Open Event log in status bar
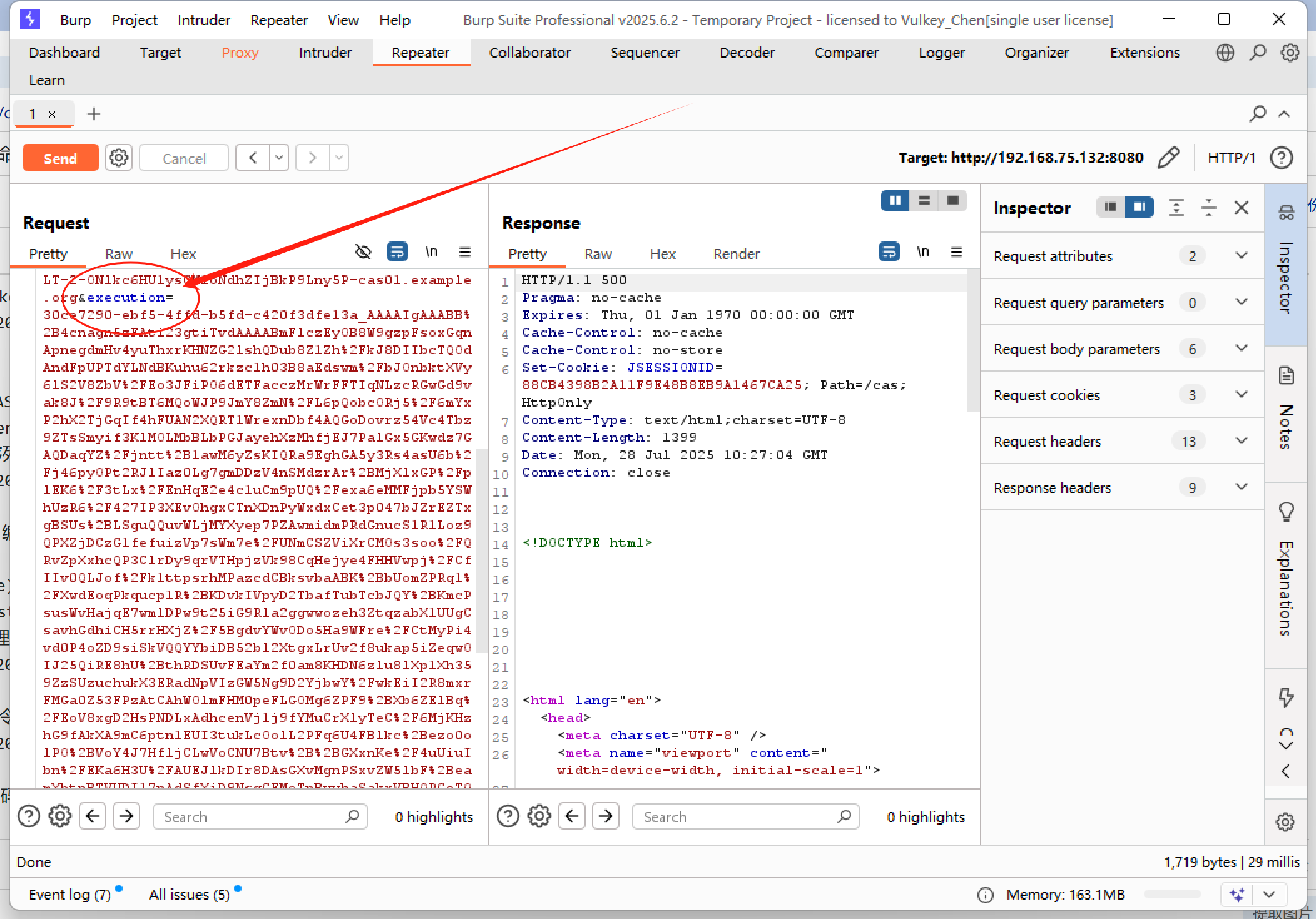The image size is (1316, 919). coord(69,895)
